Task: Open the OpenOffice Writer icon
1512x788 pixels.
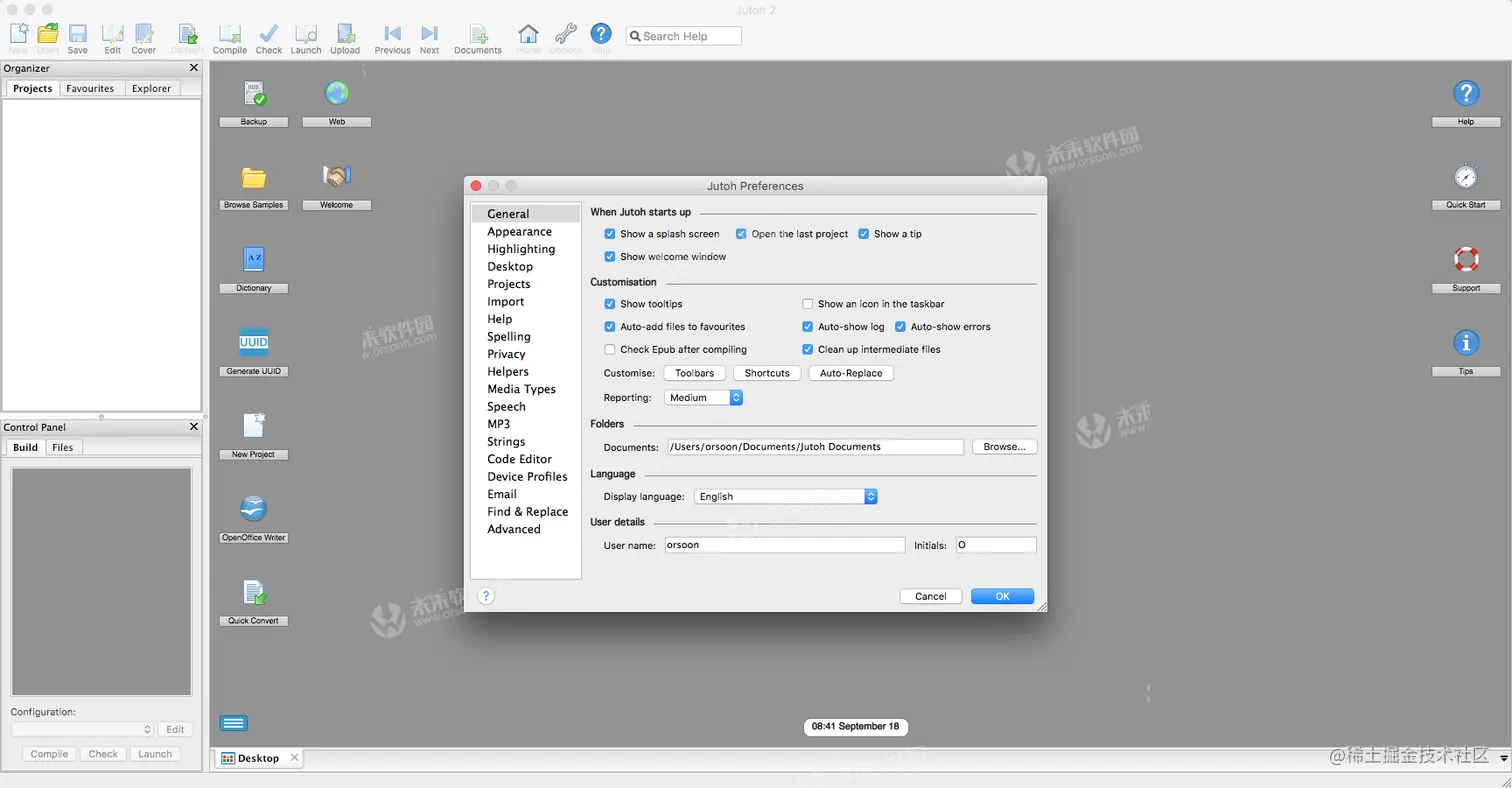Action: (254, 508)
